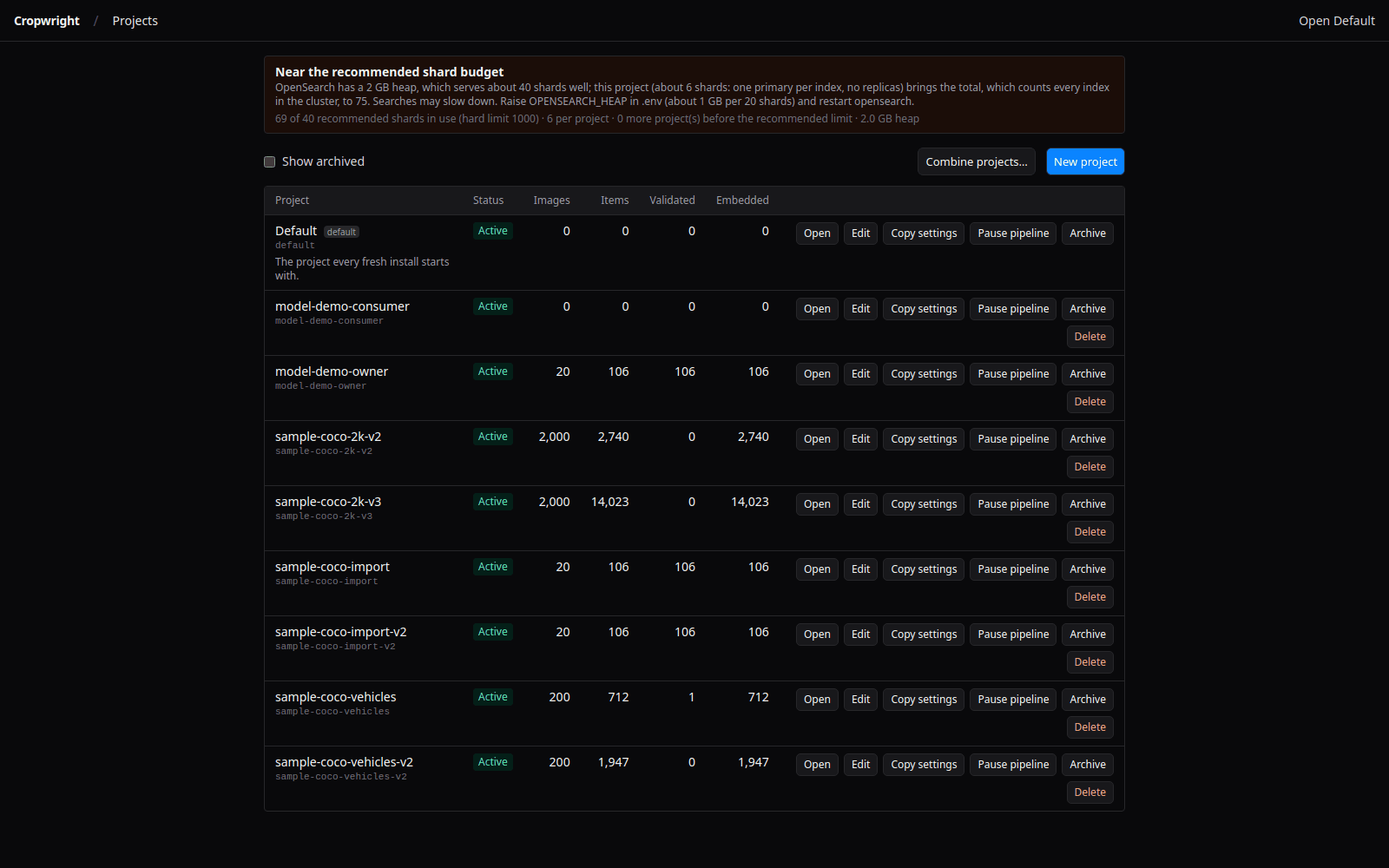Copy settings of sample-coco-import
1389x868 pixels.
point(924,569)
